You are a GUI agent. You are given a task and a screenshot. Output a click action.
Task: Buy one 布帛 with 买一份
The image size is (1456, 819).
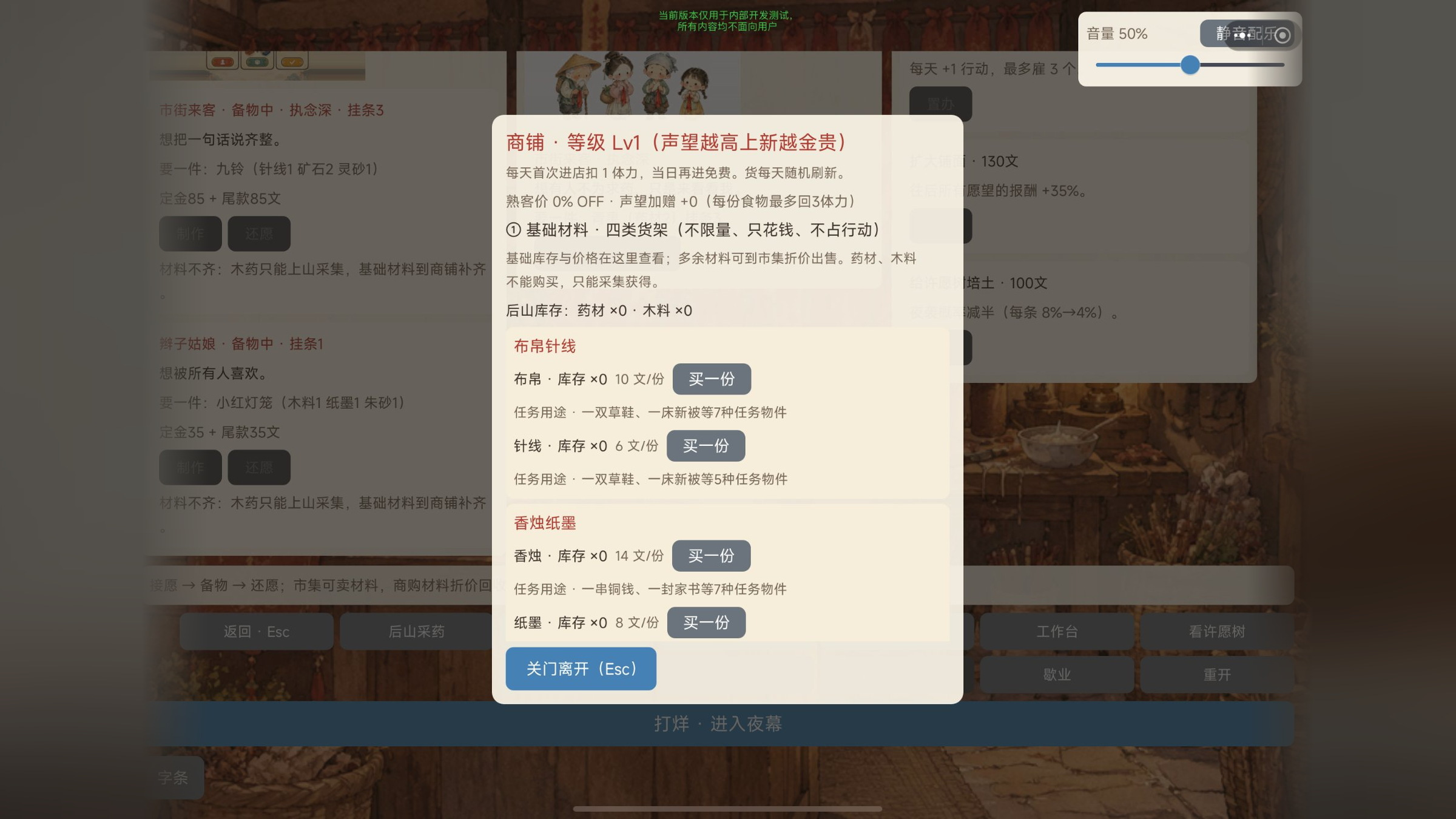[712, 379]
